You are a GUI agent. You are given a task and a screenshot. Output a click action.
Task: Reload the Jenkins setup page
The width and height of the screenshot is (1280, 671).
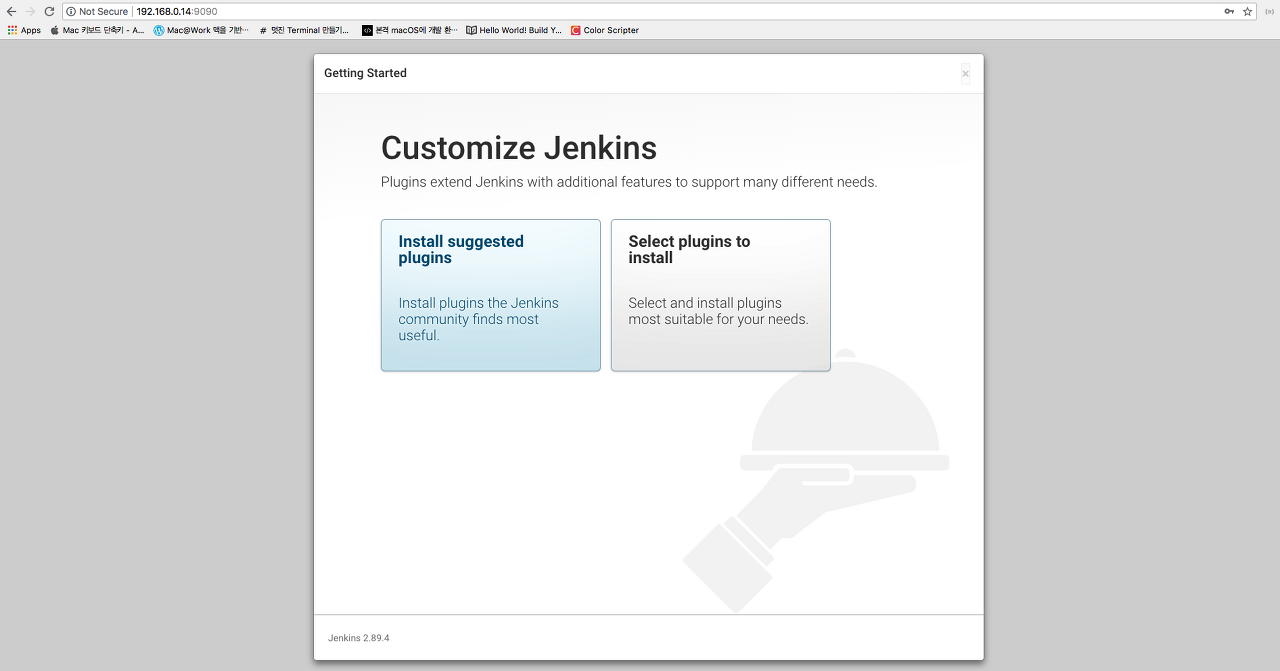coord(49,11)
